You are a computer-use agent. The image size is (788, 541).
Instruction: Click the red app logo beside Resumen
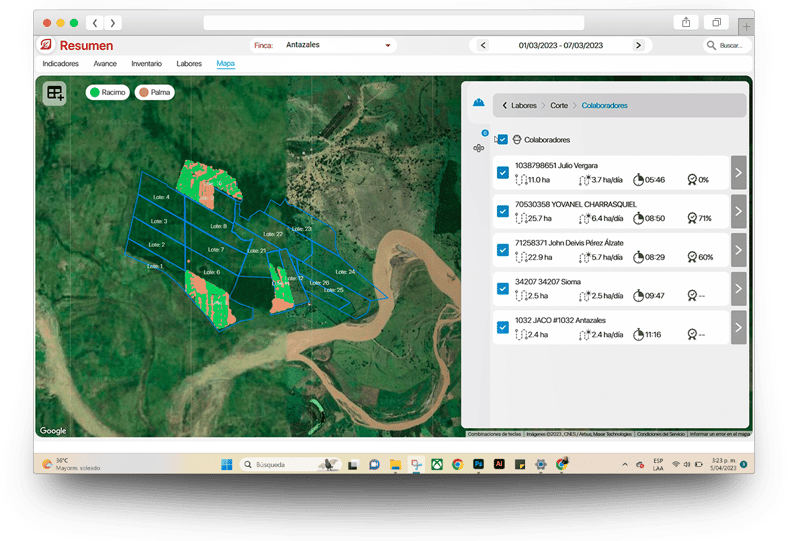46,45
